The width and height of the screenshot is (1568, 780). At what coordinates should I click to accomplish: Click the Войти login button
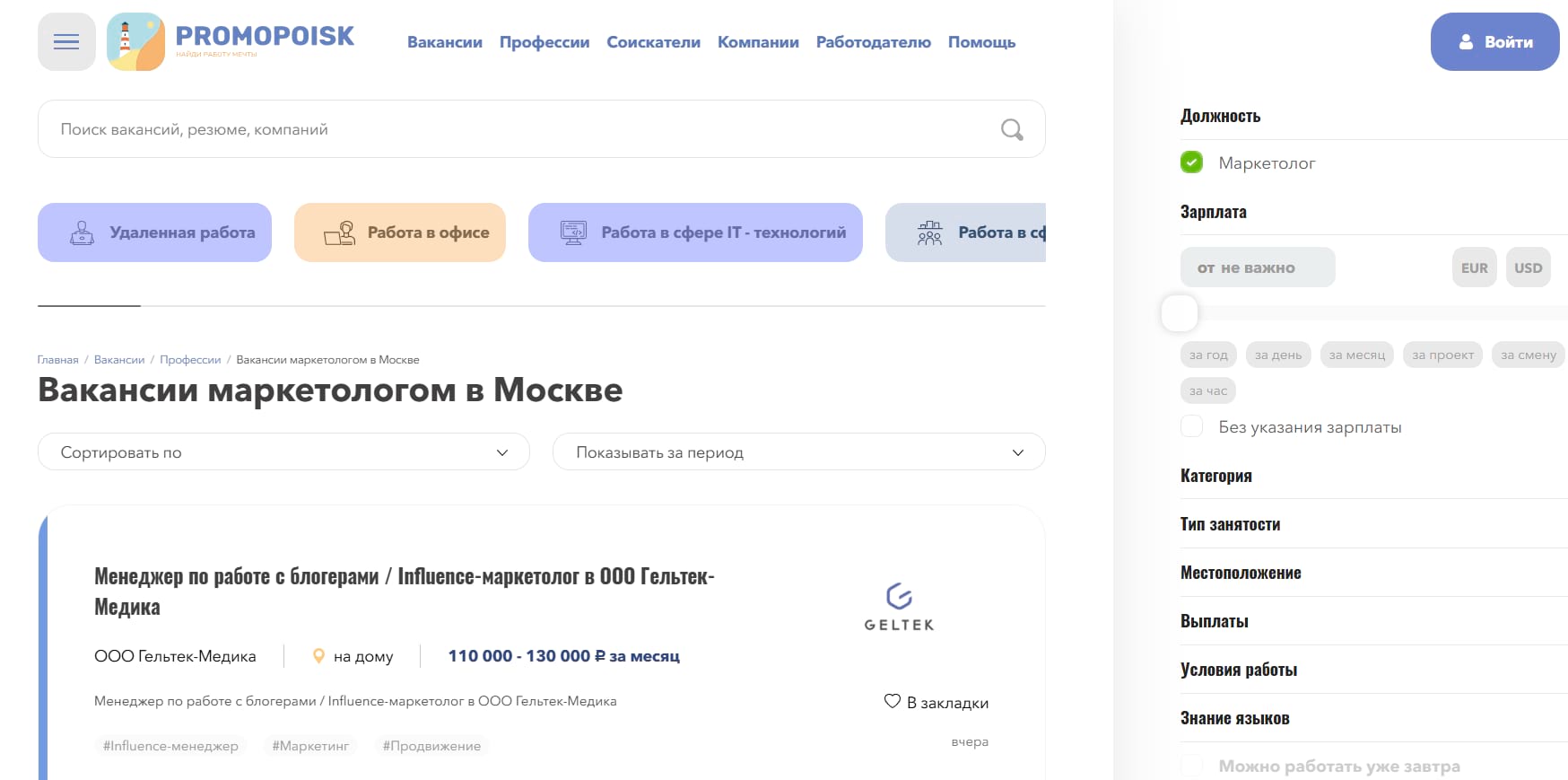click(1494, 42)
